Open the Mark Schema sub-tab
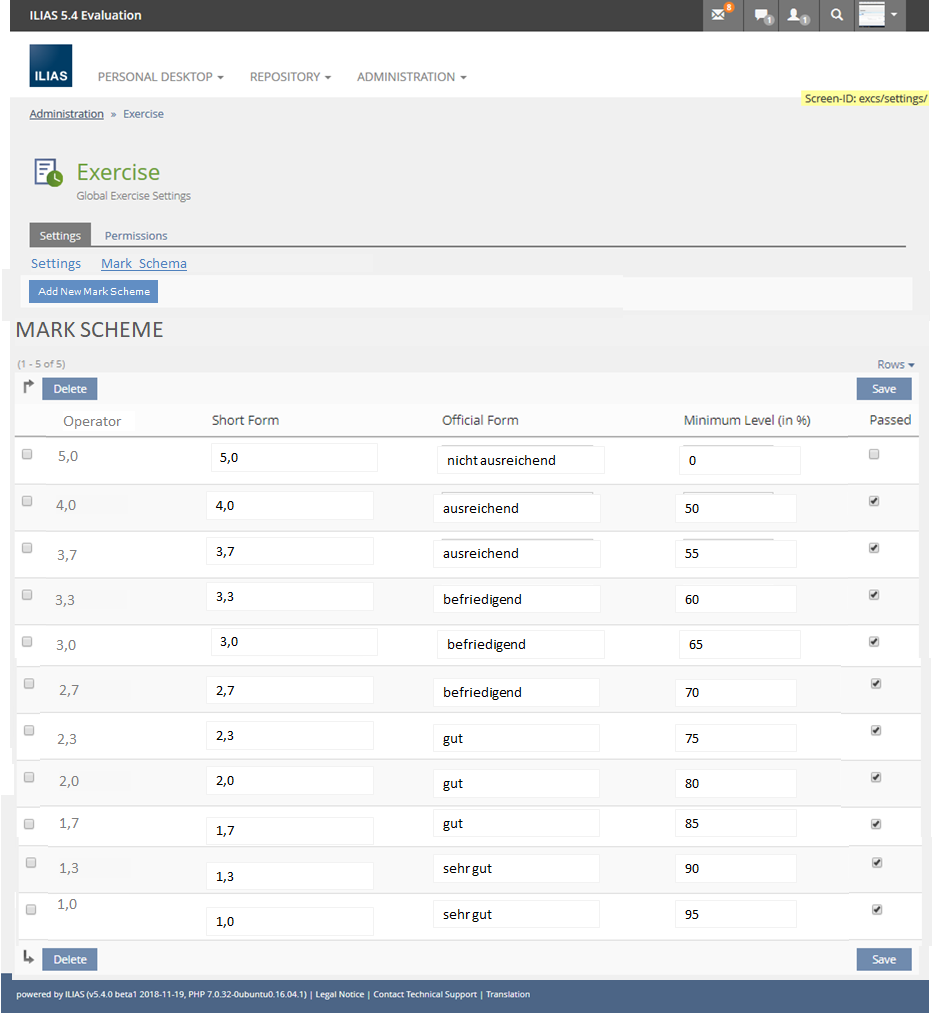The width and height of the screenshot is (932, 1013). [143, 264]
